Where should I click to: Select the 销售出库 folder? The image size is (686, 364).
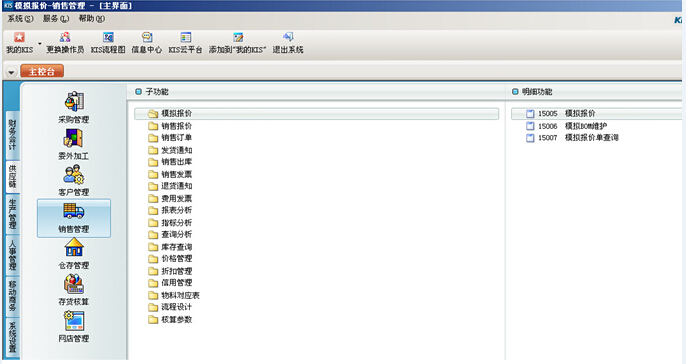[170, 162]
